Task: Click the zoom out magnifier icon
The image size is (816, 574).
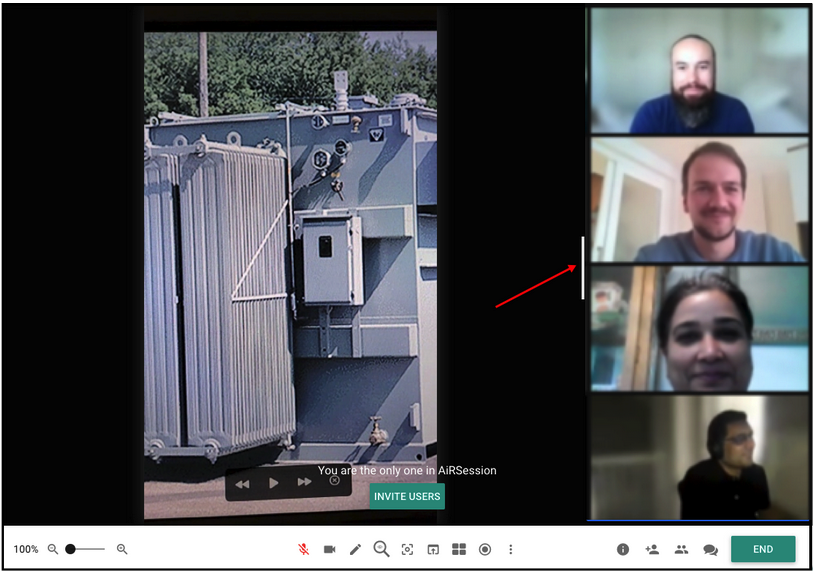Action: pyautogui.click(x=53, y=549)
